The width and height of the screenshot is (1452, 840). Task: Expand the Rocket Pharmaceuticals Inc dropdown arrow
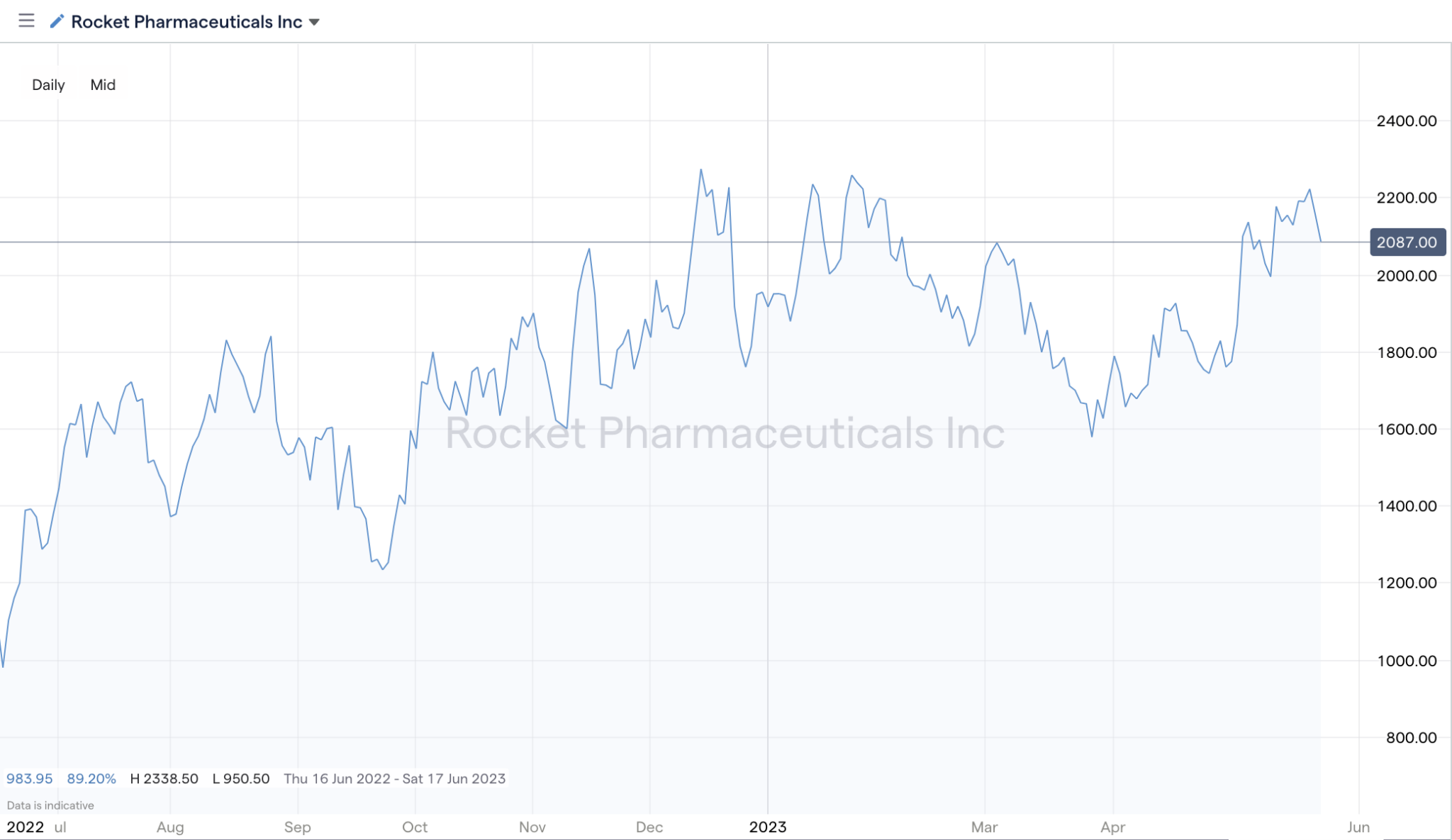point(315,22)
